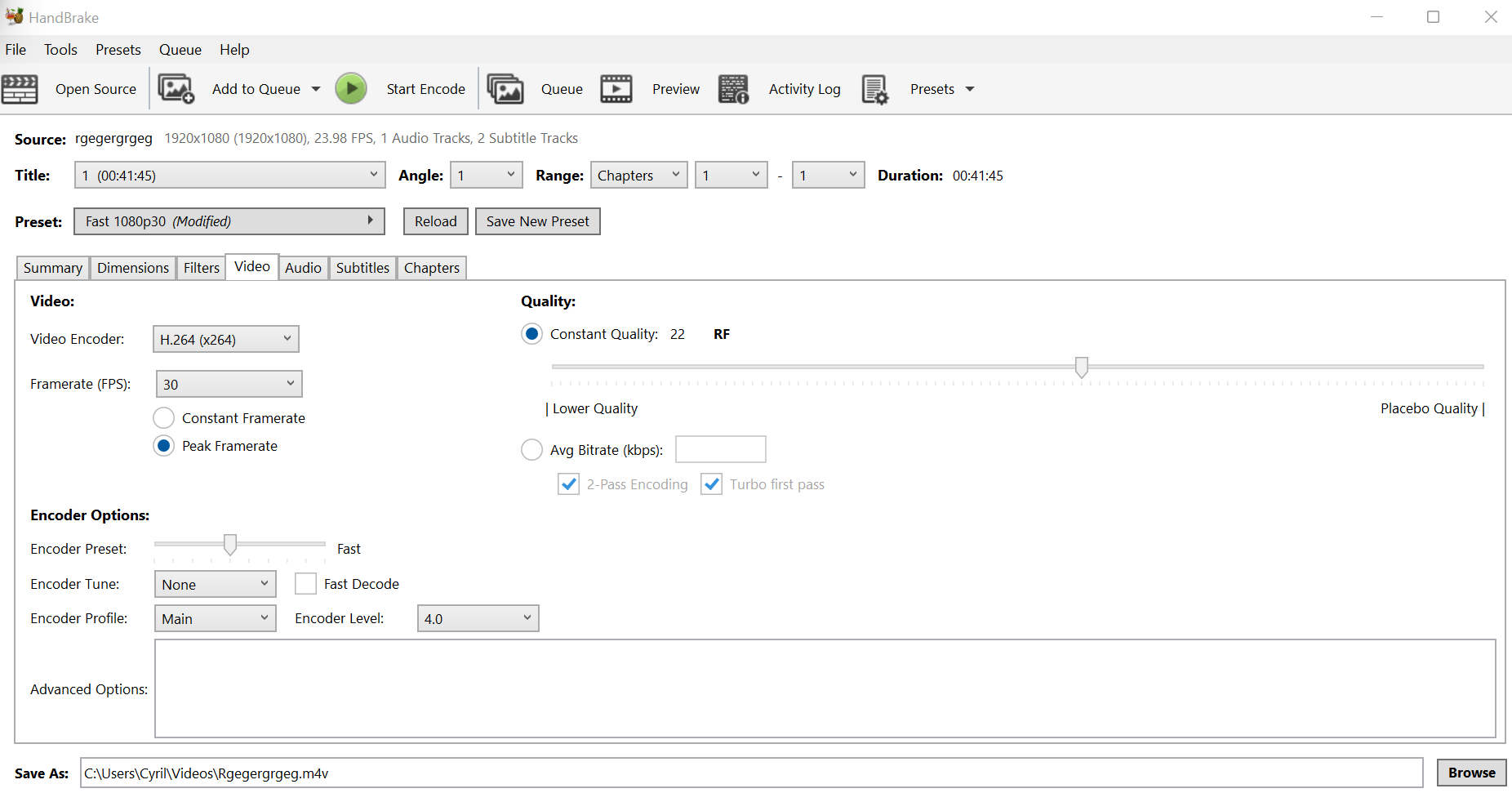Viewport: 1512px width, 802px height.
Task: Click the HandBrake pineapple logo
Action: coord(14,15)
